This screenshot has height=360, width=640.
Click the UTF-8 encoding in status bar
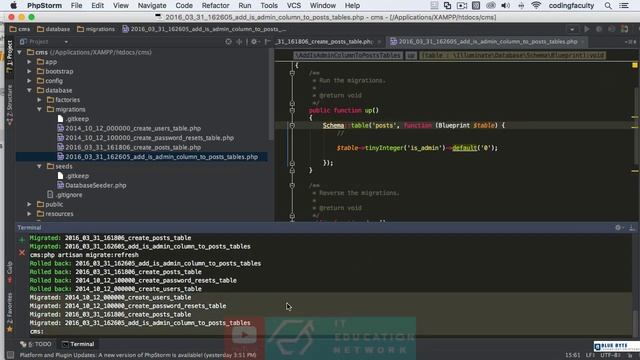click(611, 355)
